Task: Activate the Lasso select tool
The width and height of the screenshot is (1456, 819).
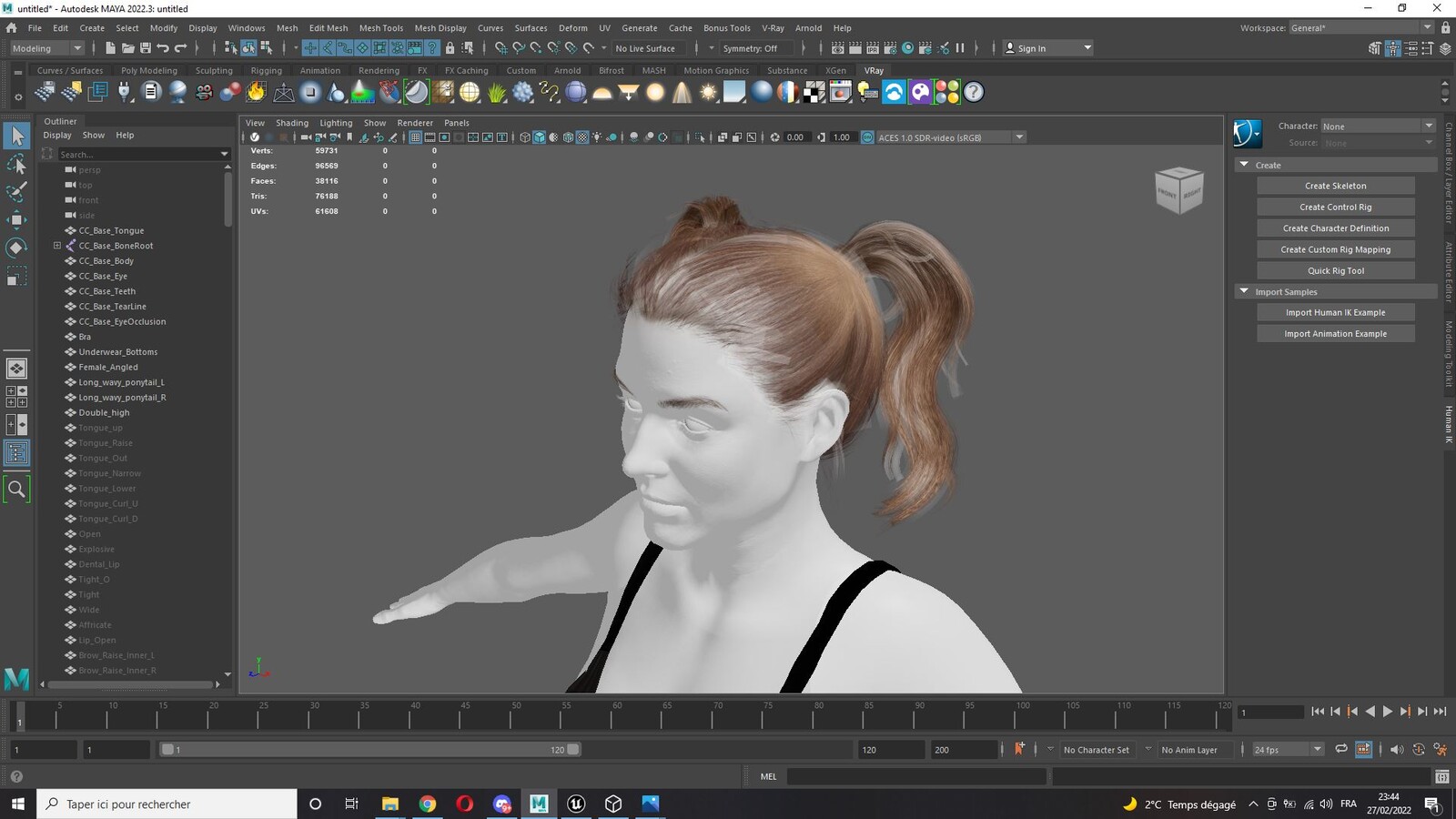Action: point(16,164)
